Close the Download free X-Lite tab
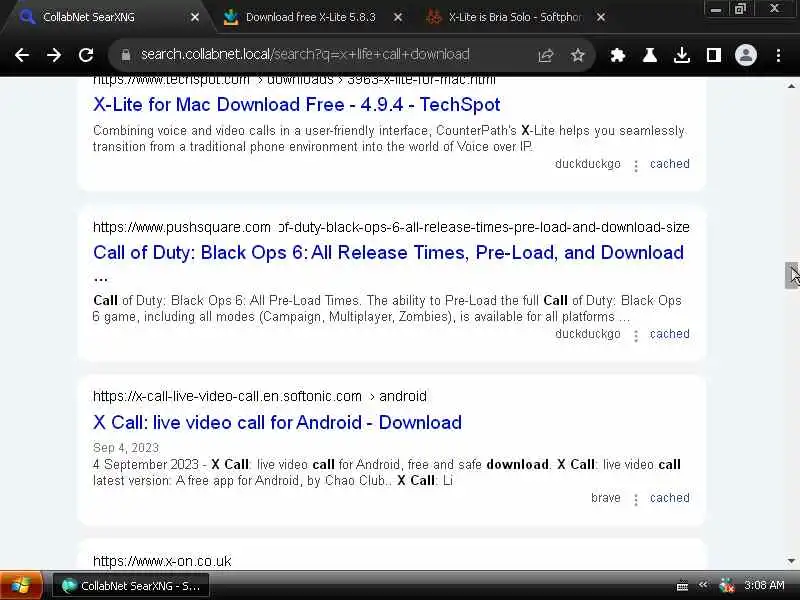800x600 pixels. [x=398, y=17]
